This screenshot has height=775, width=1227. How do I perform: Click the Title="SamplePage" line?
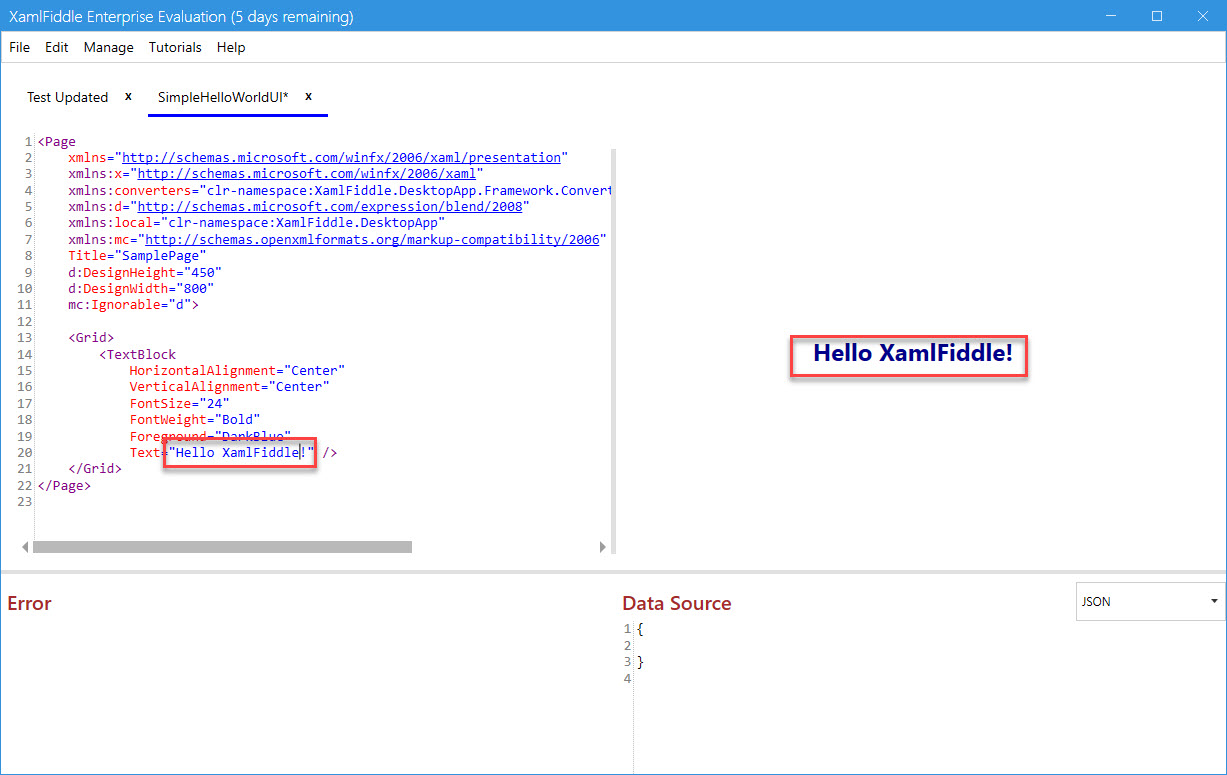point(137,256)
